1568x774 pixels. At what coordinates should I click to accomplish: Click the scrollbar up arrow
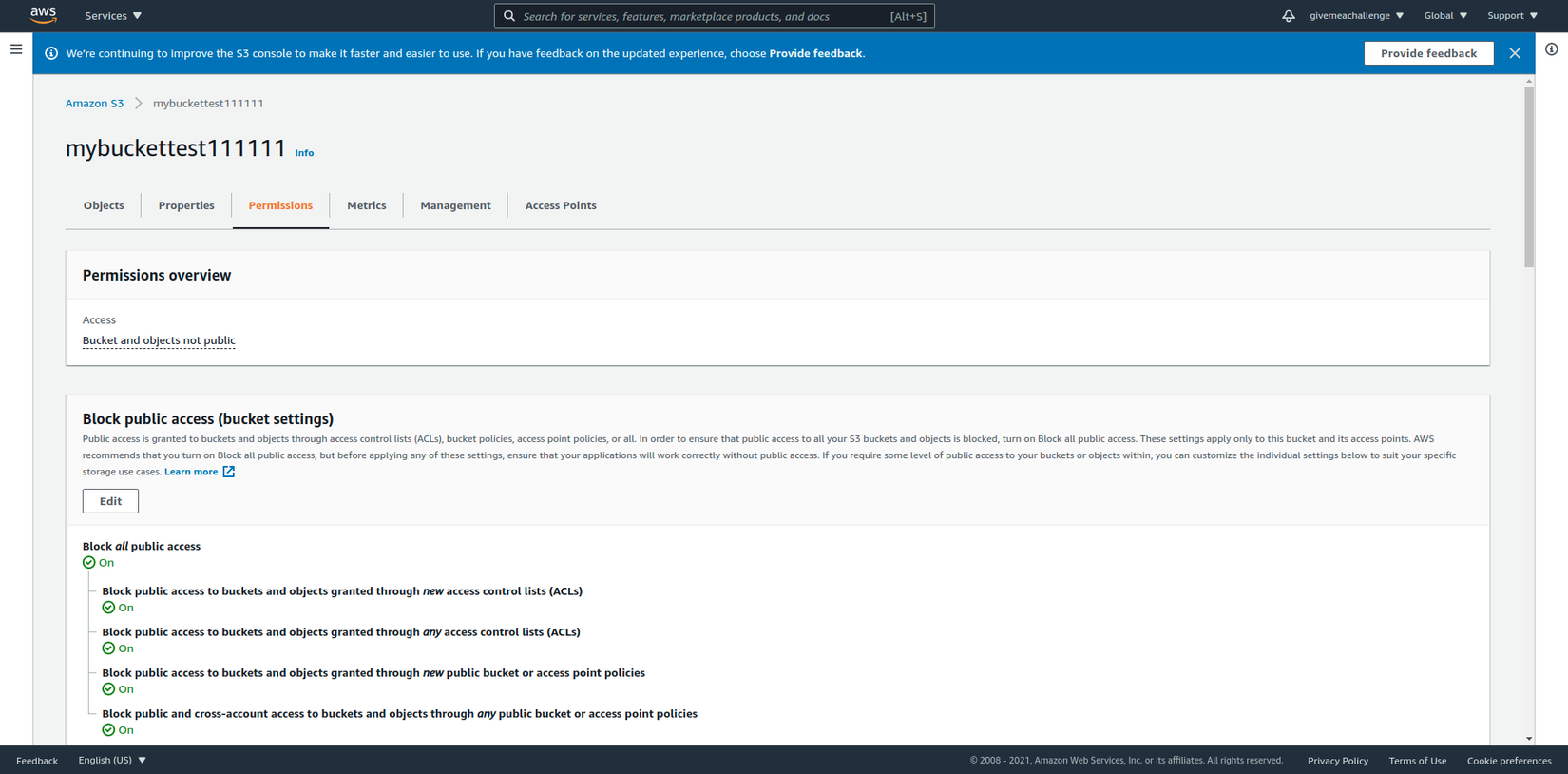[1529, 82]
